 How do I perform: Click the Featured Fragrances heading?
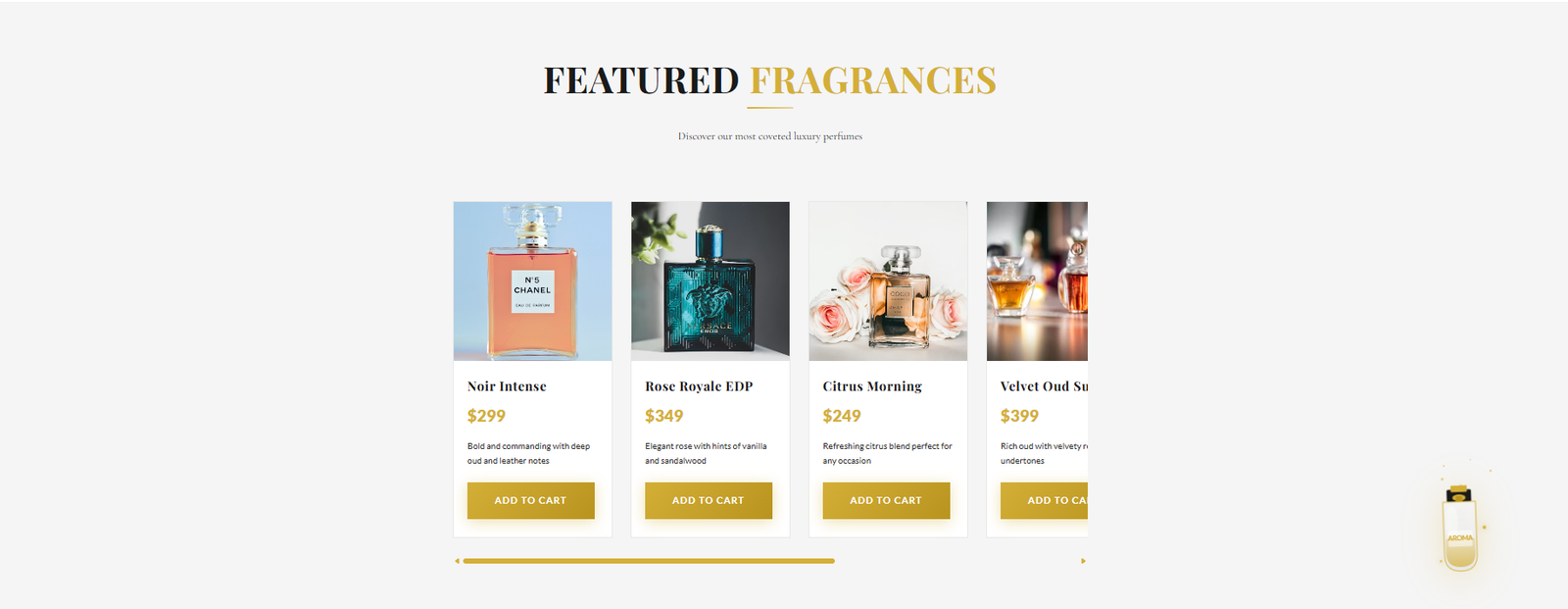[x=770, y=80]
